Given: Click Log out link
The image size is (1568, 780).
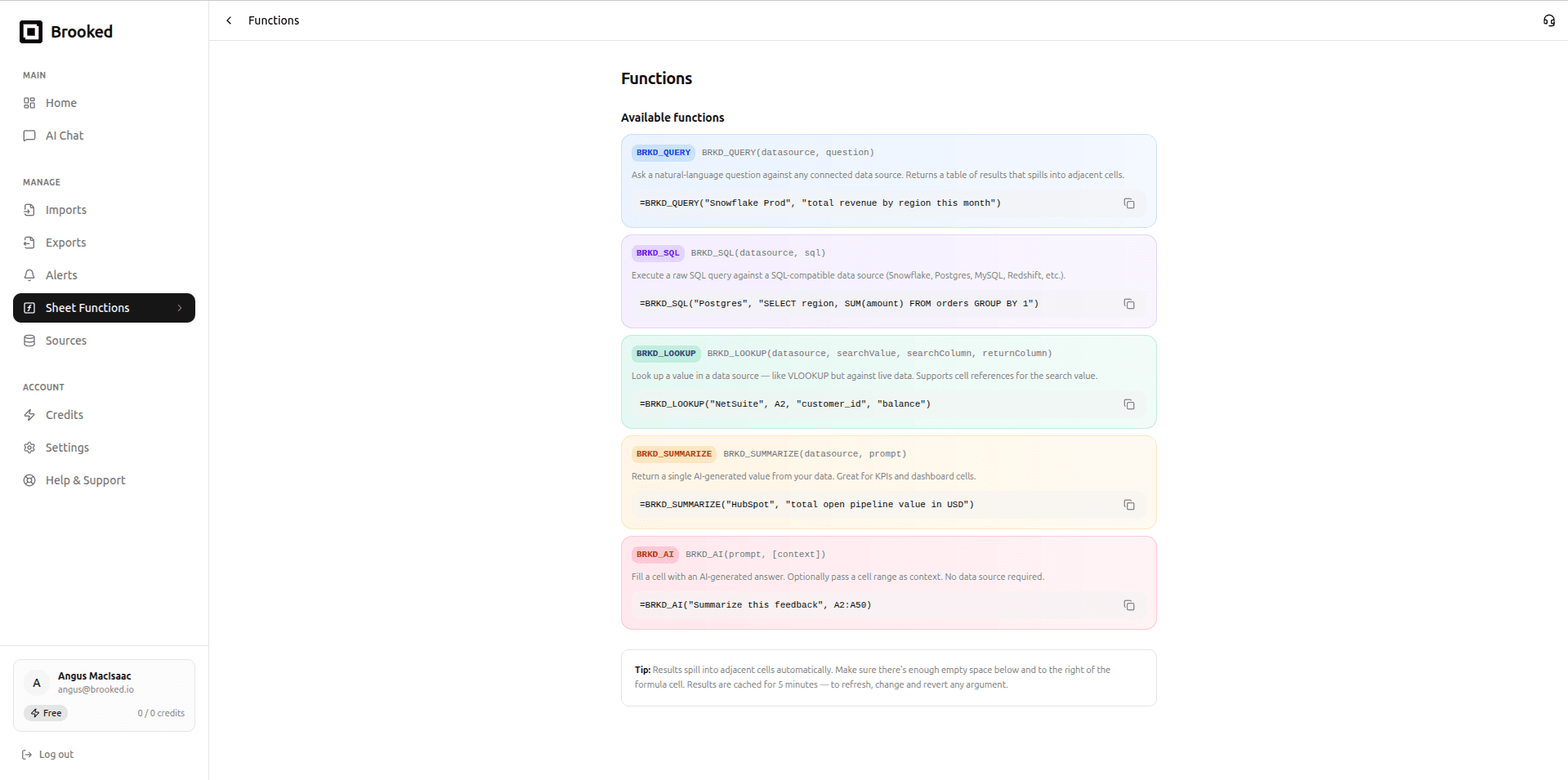Looking at the screenshot, I should coord(47,755).
